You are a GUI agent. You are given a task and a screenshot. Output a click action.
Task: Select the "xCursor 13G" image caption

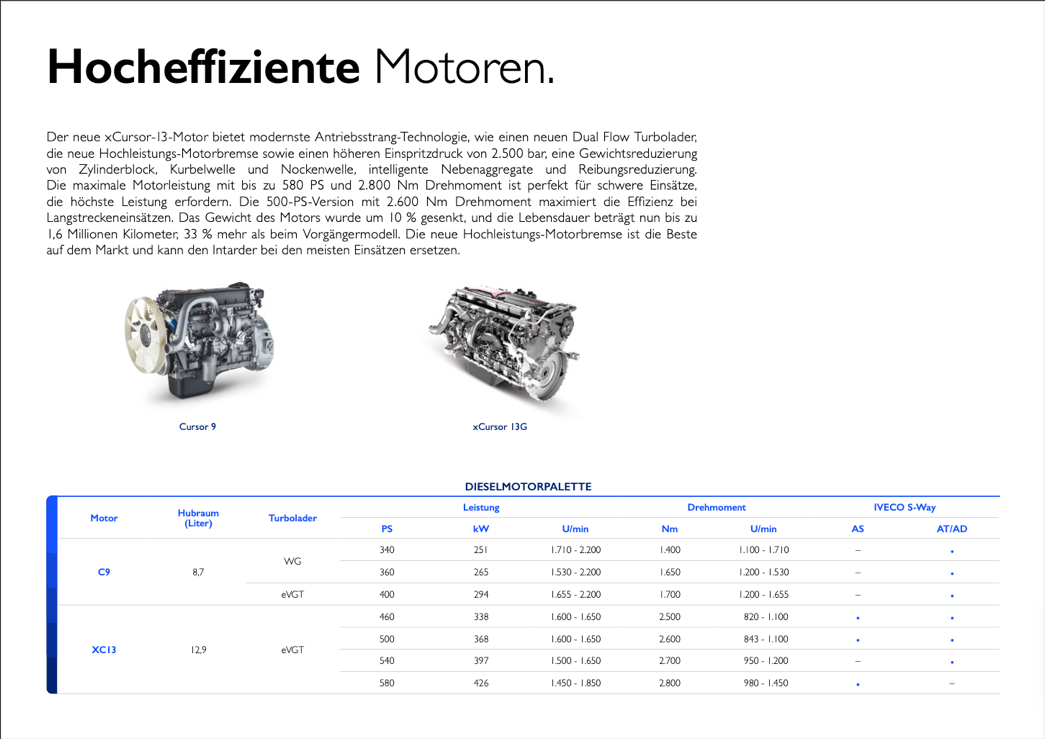[499, 427]
